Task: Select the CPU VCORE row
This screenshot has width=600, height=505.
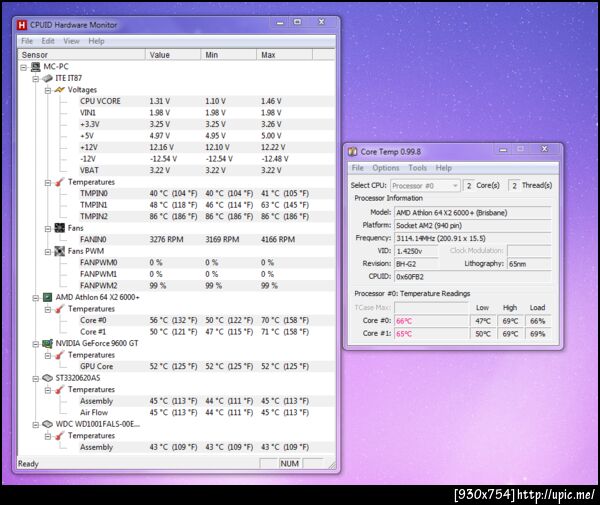Action: [207, 101]
